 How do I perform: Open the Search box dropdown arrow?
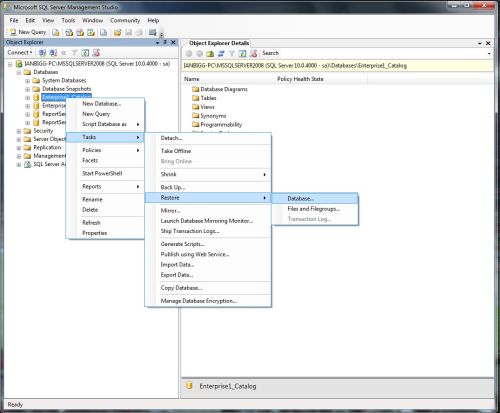(x=489, y=54)
